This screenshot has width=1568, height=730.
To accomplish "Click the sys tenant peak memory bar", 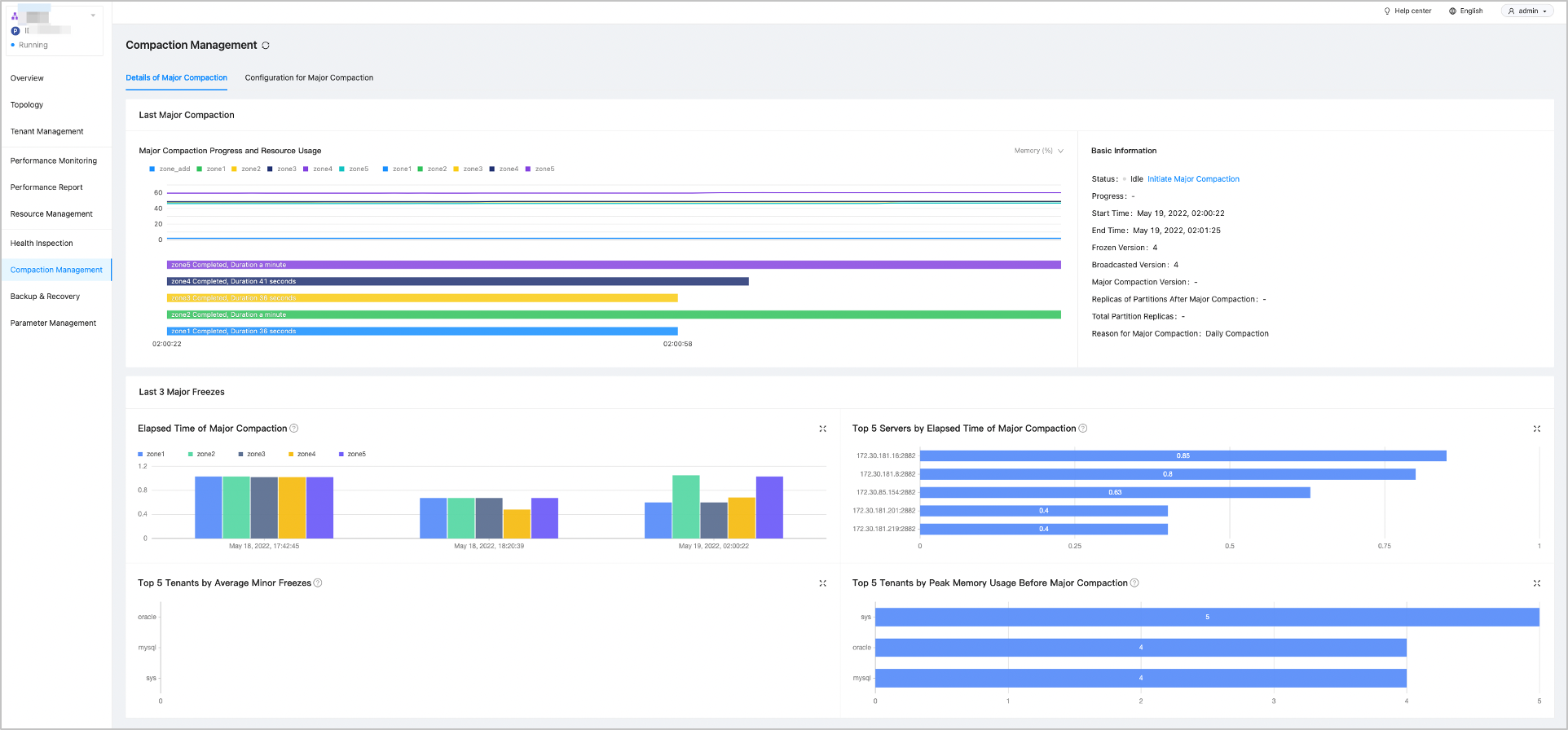I will click(x=1207, y=618).
